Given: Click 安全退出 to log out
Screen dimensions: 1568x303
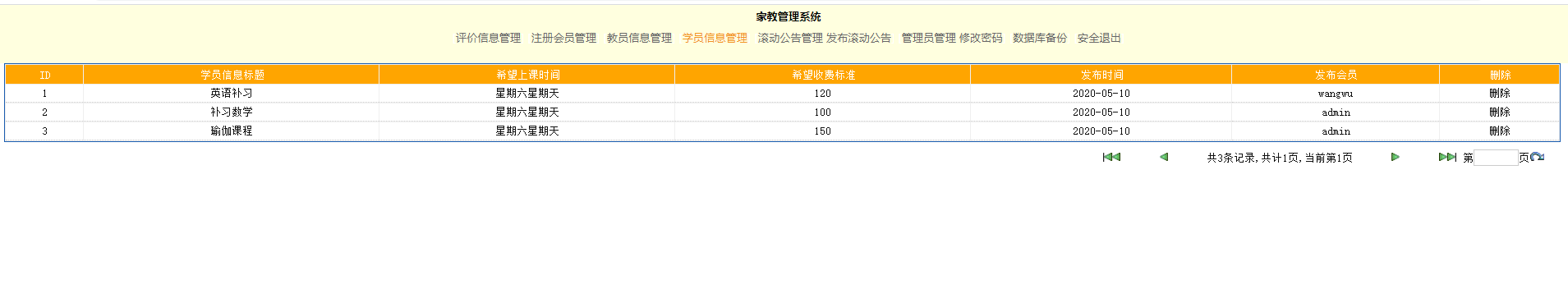Looking at the screenshot, I should tap(1099, 38).
